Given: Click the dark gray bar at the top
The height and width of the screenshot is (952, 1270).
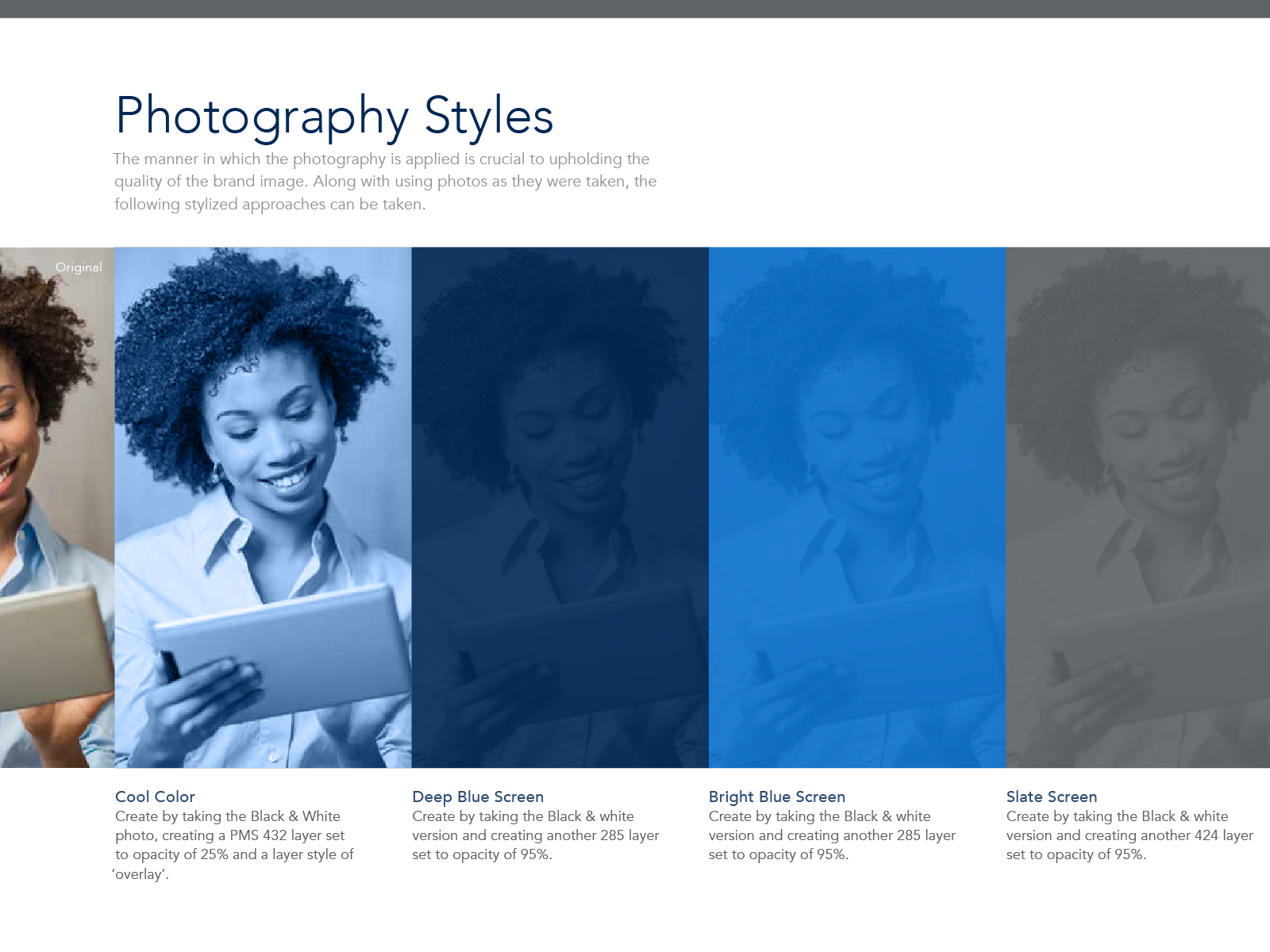Looking at the screenshot, I should coord(635,9).
